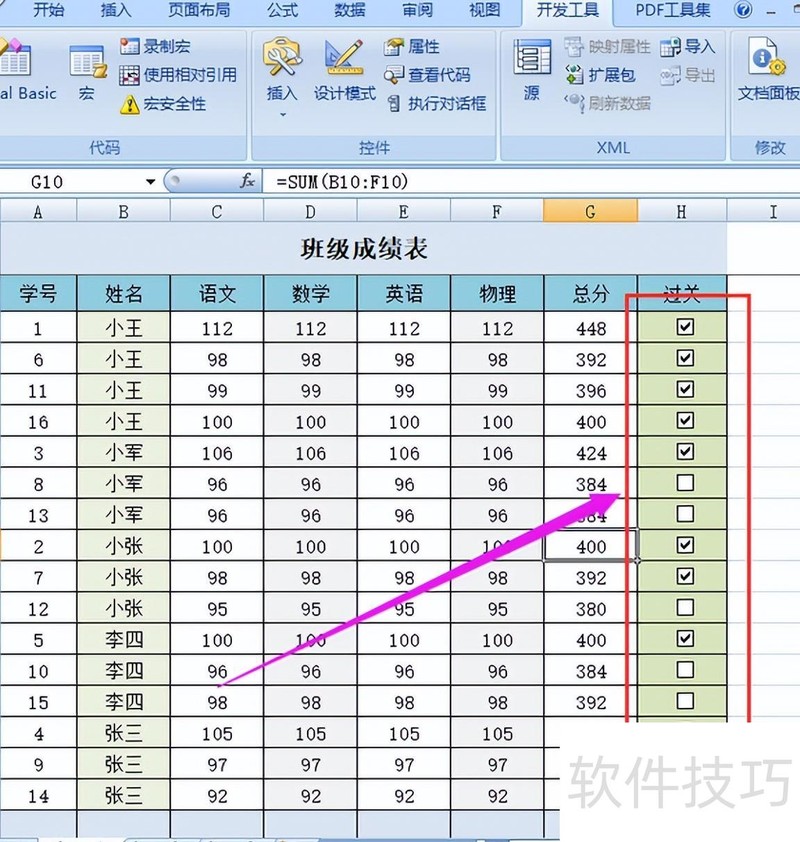The width and height of the screenshot is (800, 842).
Task: Open 扩展包 expansion packs
Action: 600,75
